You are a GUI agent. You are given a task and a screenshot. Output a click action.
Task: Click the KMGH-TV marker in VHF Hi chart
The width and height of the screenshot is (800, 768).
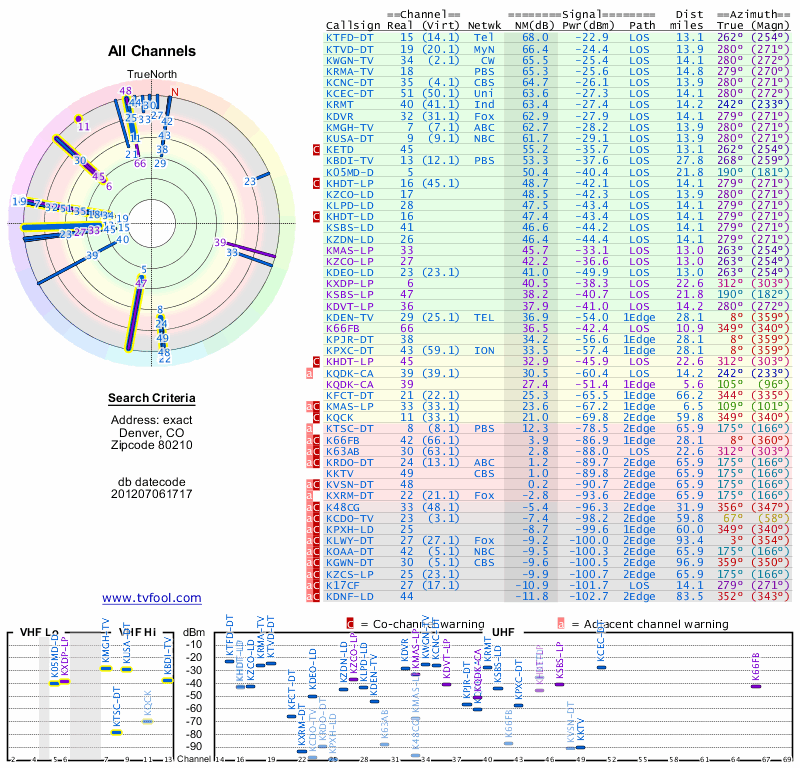click(x=106, y=668)
